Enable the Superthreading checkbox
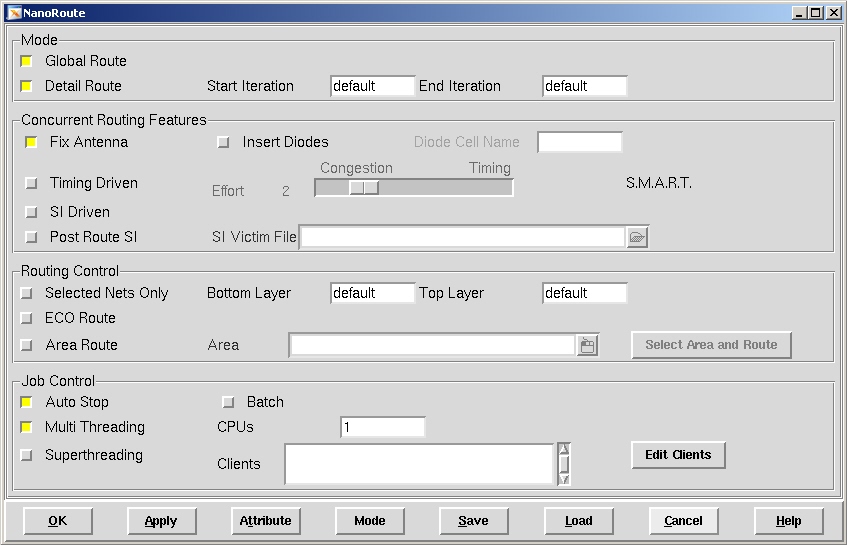 [26, 455]
